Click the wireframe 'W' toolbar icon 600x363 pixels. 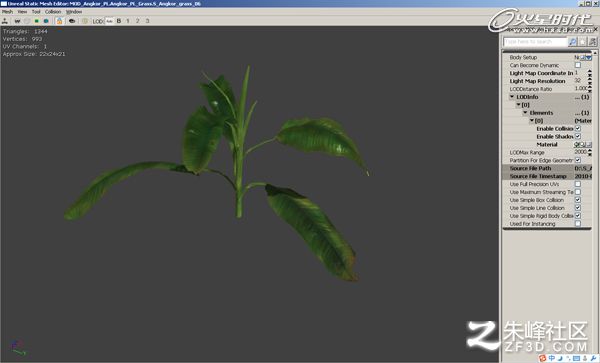[x=17, y=21]
